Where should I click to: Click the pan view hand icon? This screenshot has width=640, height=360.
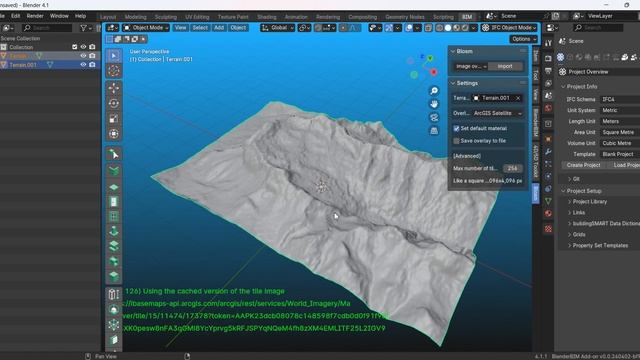434,104
